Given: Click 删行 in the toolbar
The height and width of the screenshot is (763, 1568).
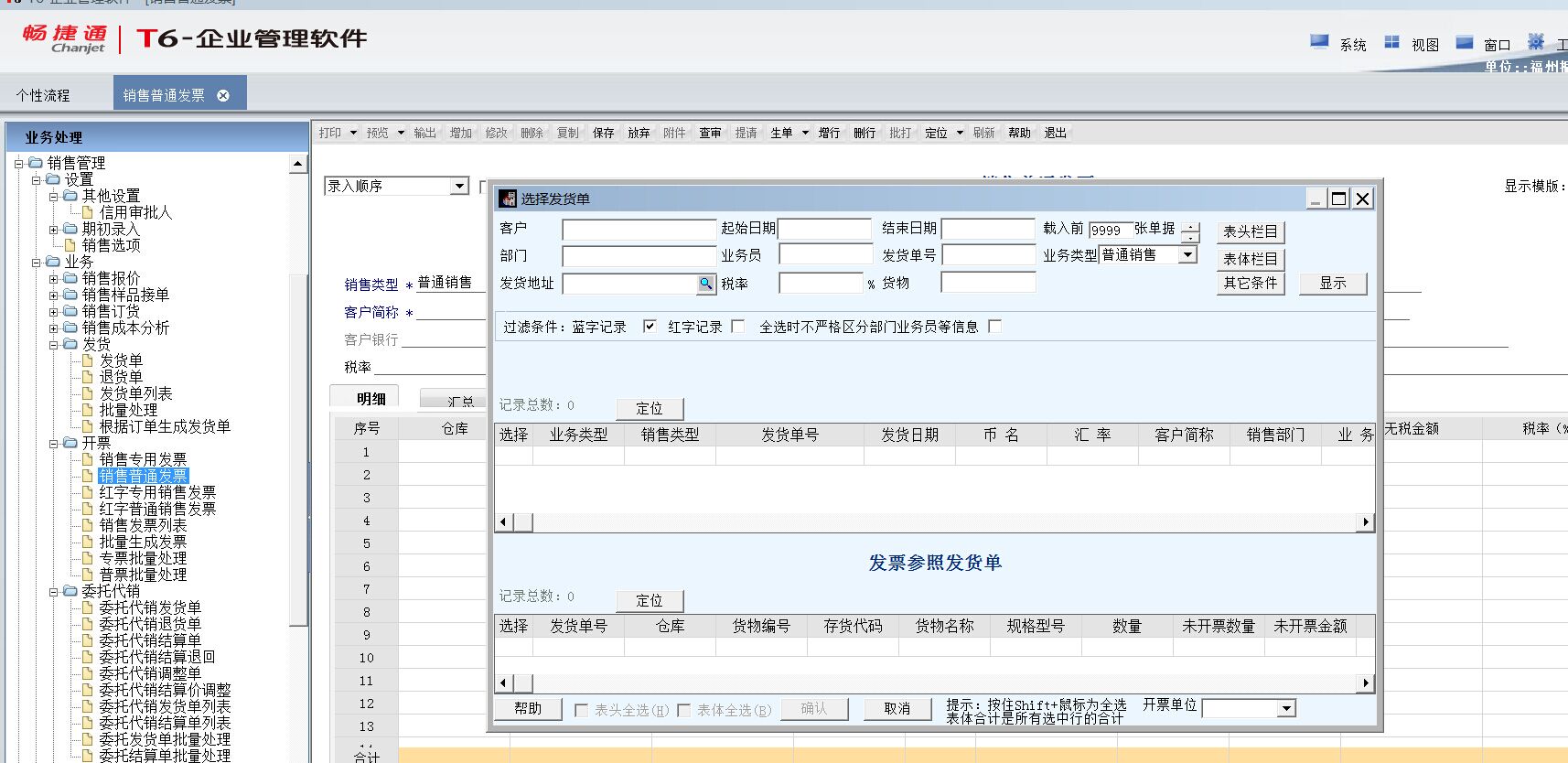Looking at the screenshot, I should point(865,133).
